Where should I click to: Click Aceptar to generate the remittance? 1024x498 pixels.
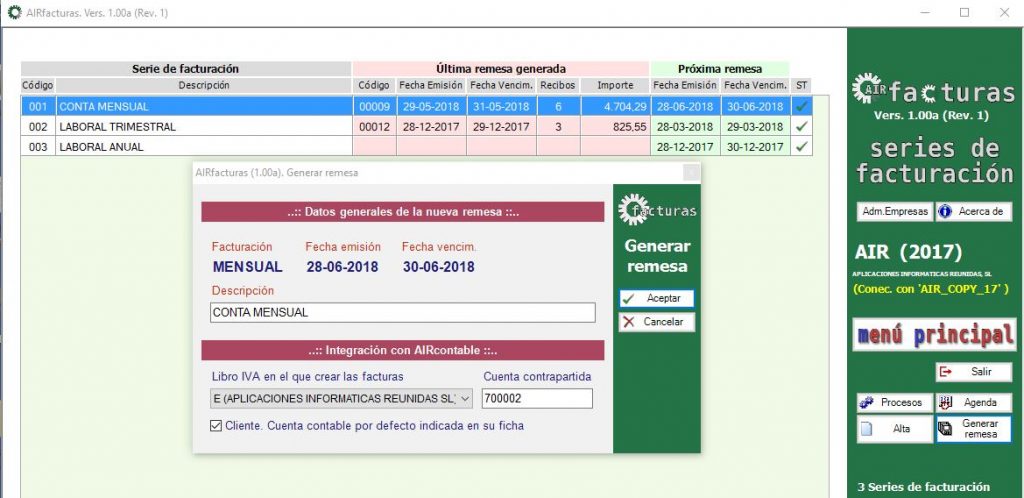656,299
